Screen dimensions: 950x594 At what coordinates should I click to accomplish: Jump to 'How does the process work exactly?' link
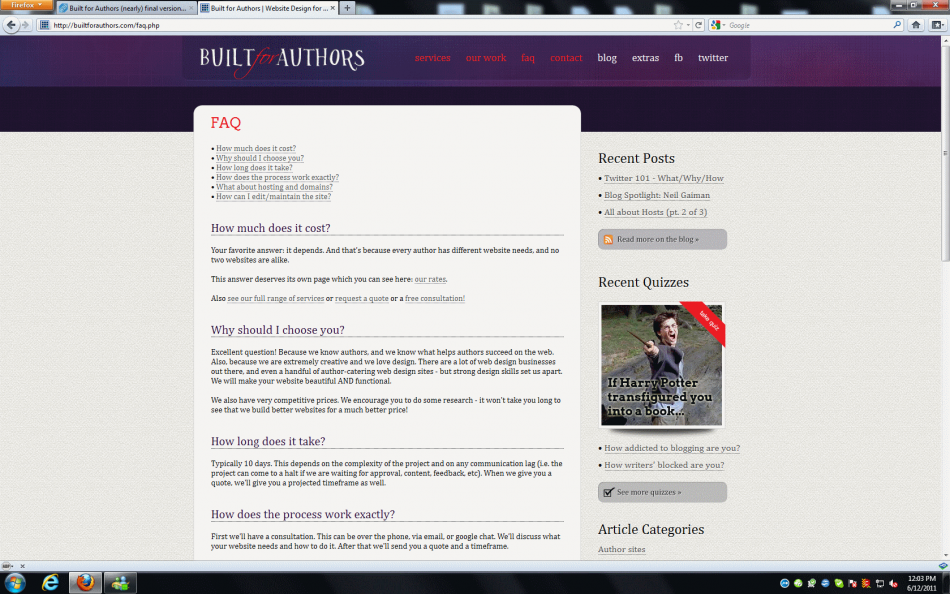pyautogui.click(x=277, y=177)
